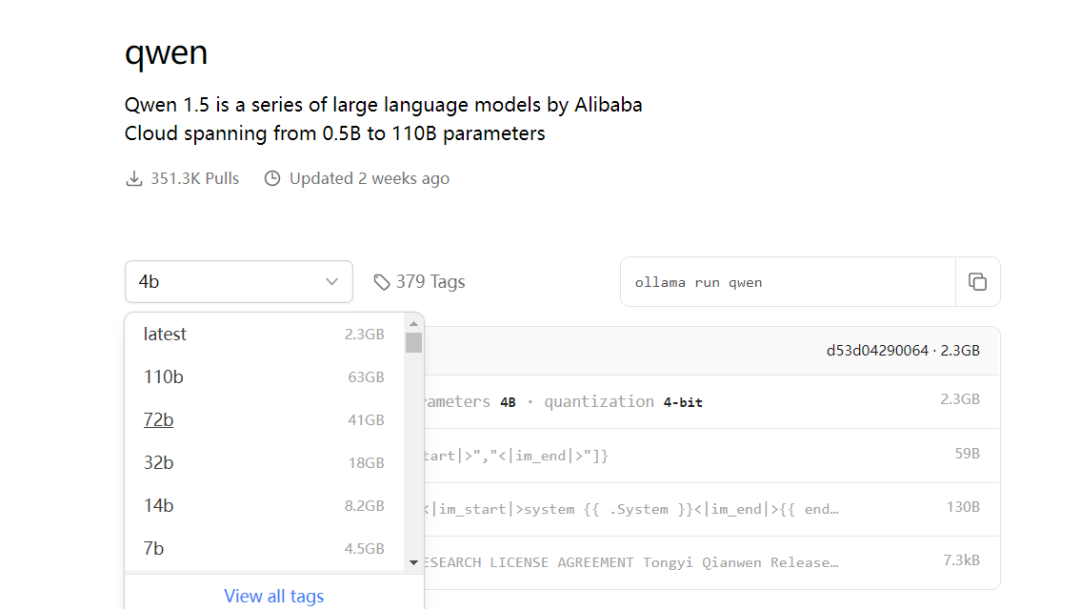Open the im_start system template row

pyautogui.click(x=712, y=509)
